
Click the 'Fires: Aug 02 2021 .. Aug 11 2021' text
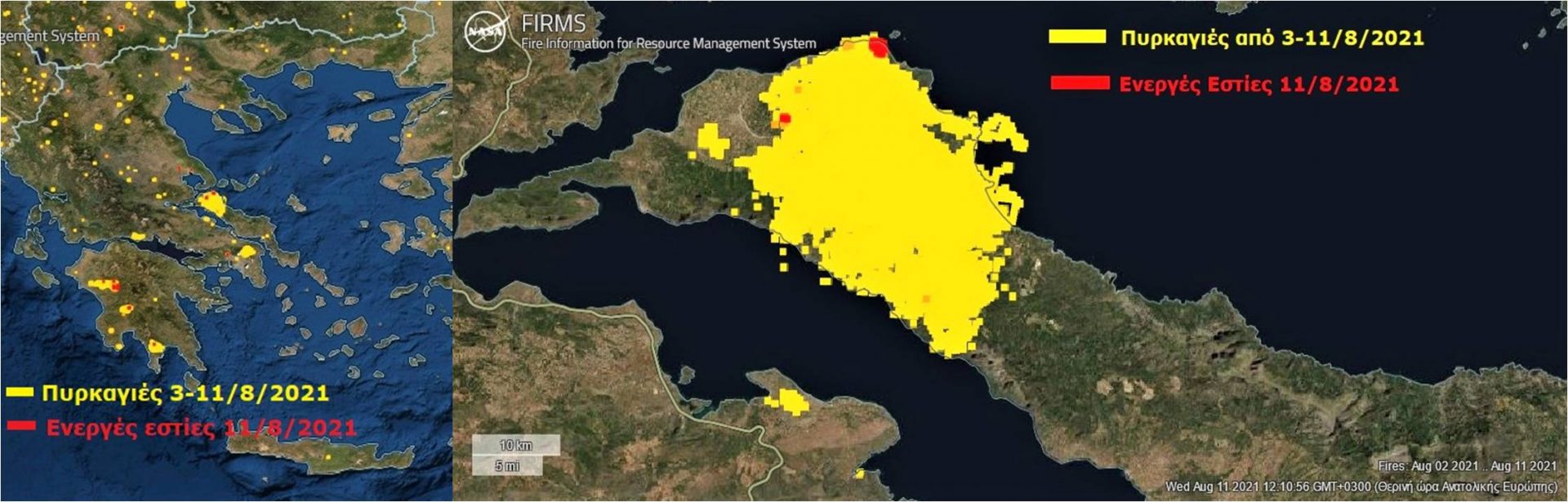click(1467, 466)
